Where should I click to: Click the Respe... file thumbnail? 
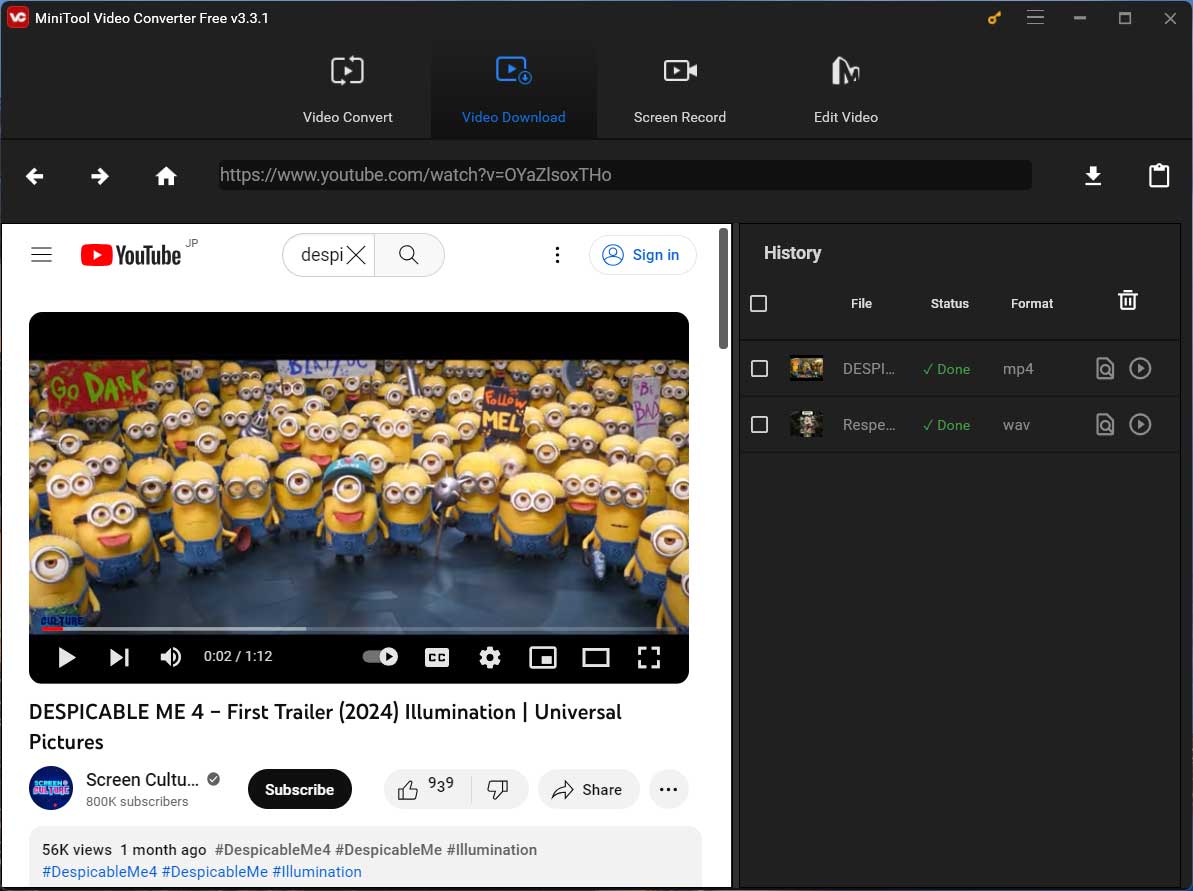(x=806, y=425)
